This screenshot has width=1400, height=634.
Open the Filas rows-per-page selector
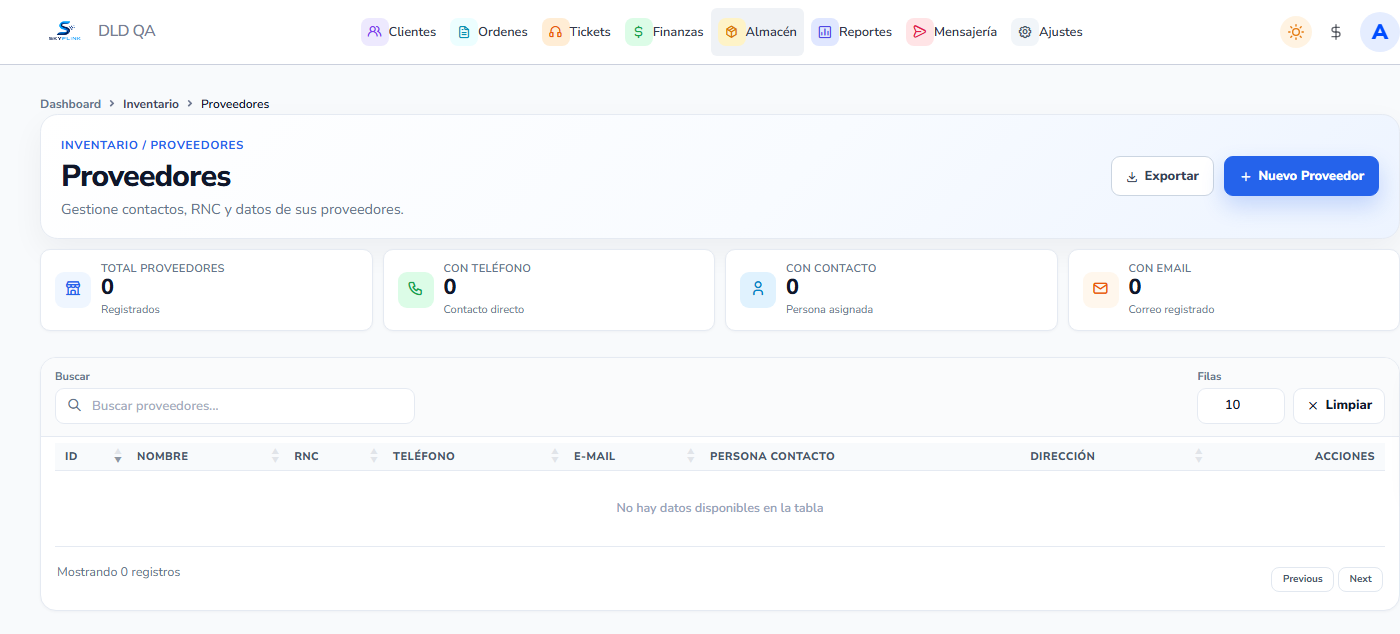coord(1241,406)
